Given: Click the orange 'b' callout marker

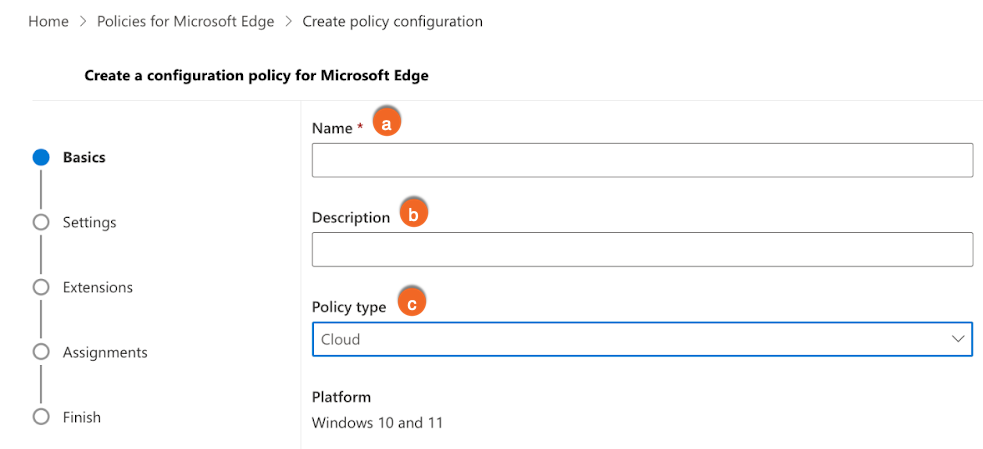Looking at the screenshot, I should [413, 213].
